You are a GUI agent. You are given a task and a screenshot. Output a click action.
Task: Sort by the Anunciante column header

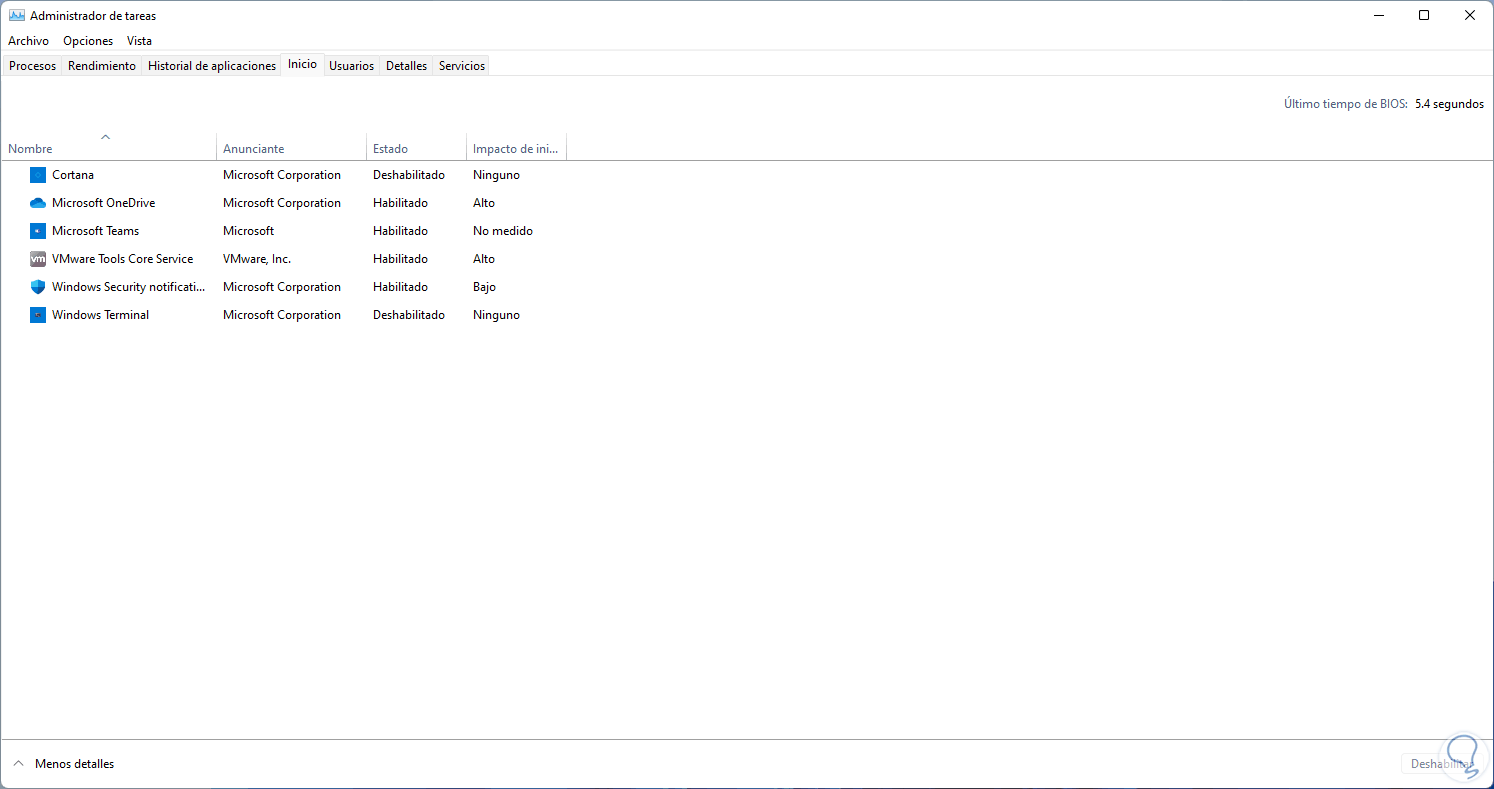(x=291, y=146)
